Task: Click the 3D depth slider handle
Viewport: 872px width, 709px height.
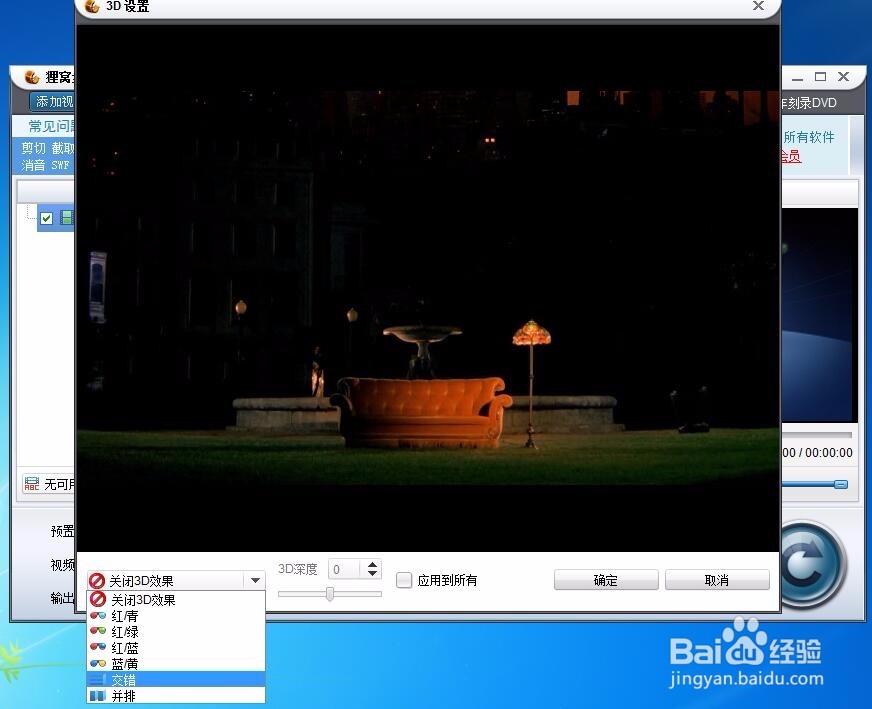Action: click(x=330, y=594)
